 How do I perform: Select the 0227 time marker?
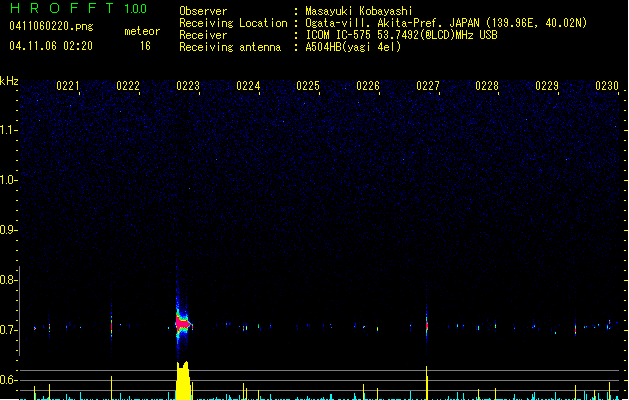pos(428,87)
